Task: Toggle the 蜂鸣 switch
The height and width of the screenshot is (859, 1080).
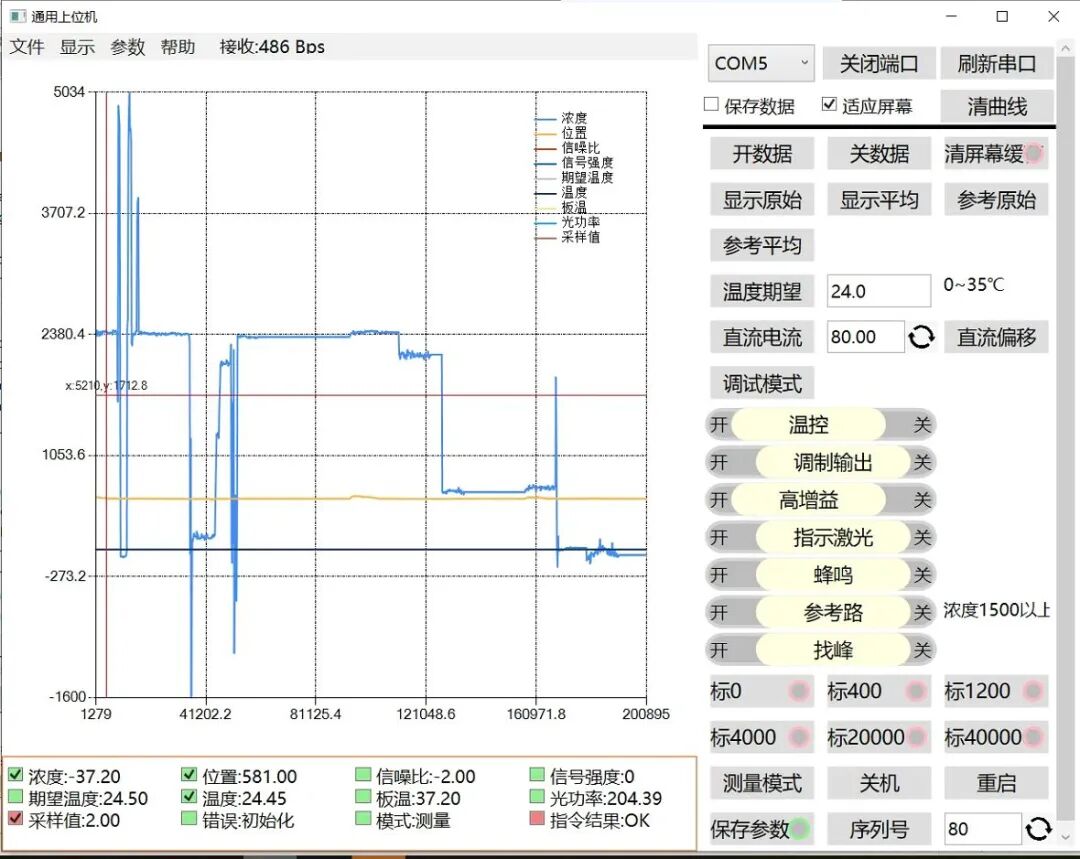Action: coord(820,575)
